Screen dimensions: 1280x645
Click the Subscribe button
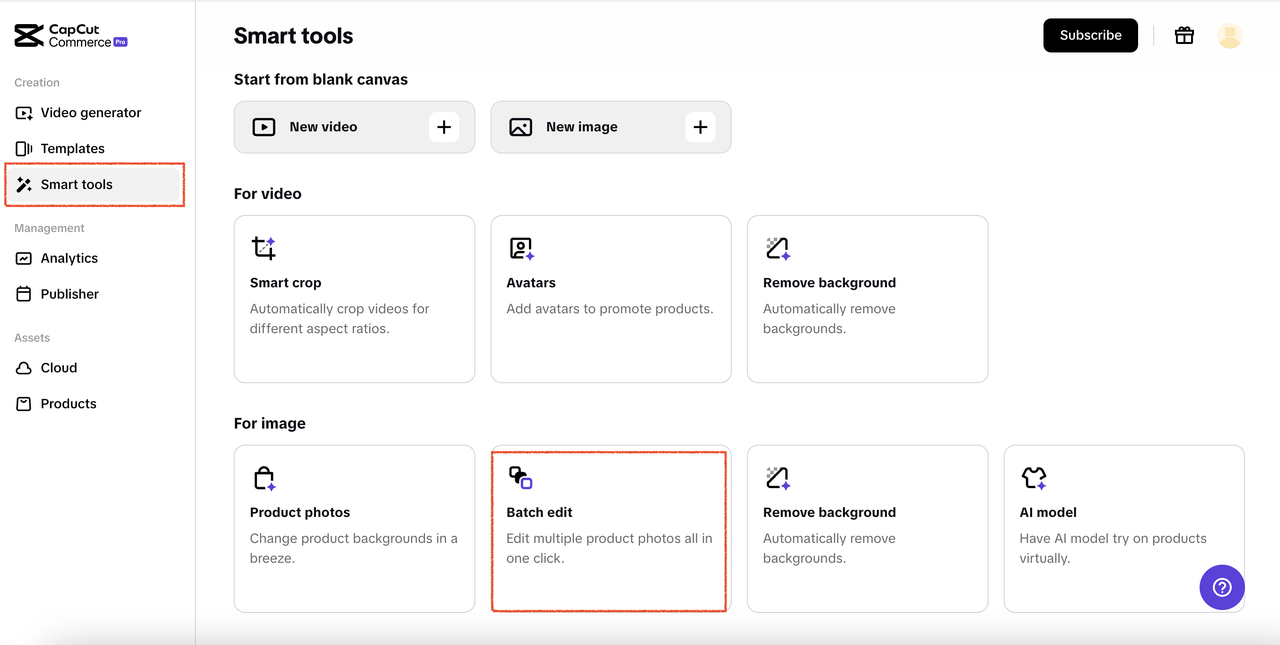pyautogui.click(x=1090, y=35)
